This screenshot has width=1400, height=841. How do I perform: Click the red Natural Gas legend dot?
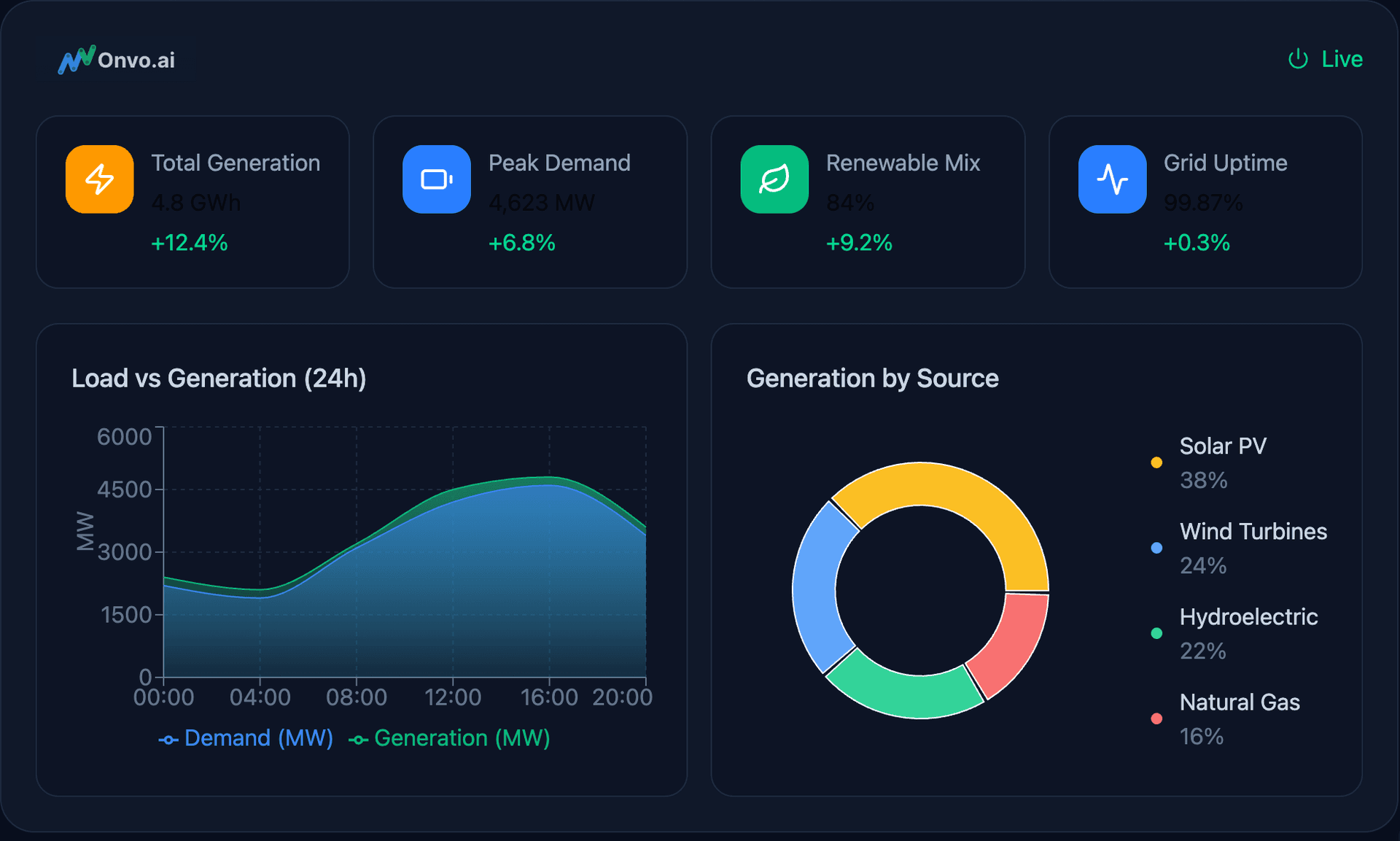point(1156,718)
